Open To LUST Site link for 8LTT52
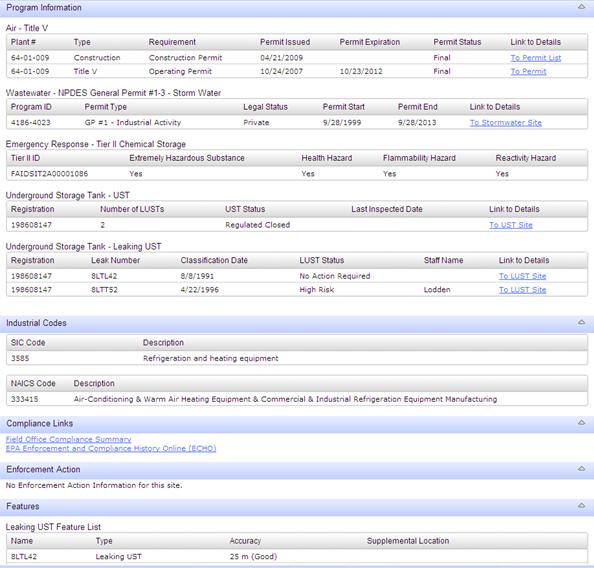This screenshot has height=568, width=594. coord(522,290)
